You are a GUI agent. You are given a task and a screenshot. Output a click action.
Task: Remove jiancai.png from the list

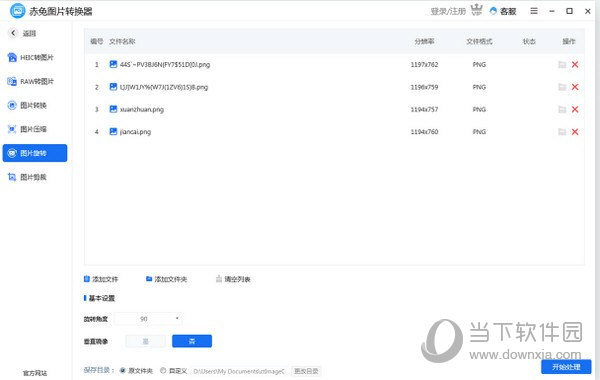[575, 132]
